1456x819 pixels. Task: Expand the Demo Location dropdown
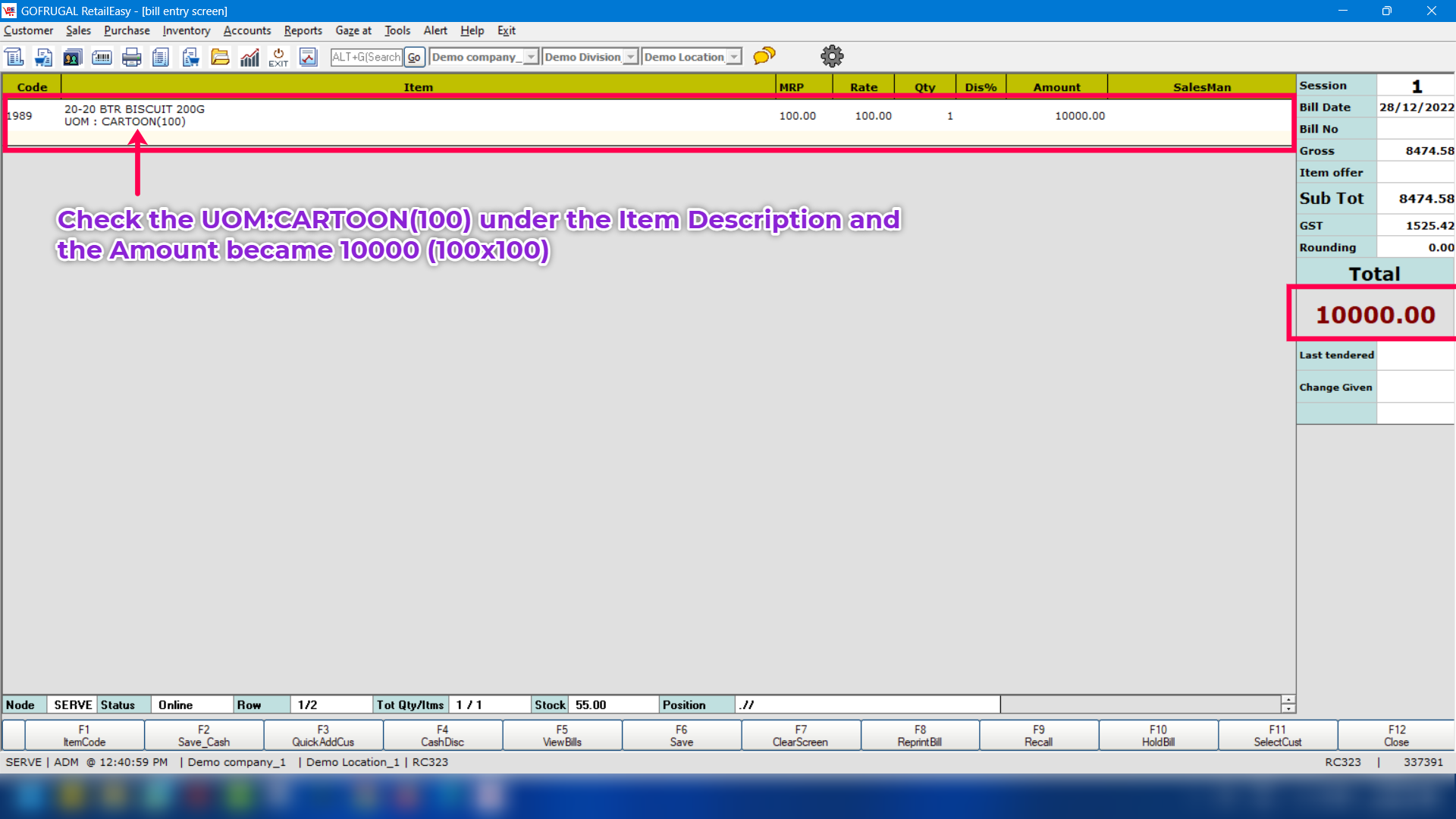coord(733,57)
